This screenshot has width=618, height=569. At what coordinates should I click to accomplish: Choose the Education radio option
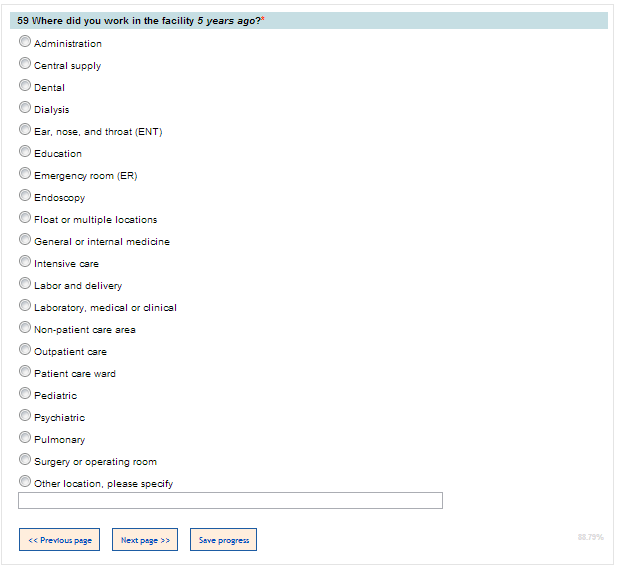pos(25,153)
